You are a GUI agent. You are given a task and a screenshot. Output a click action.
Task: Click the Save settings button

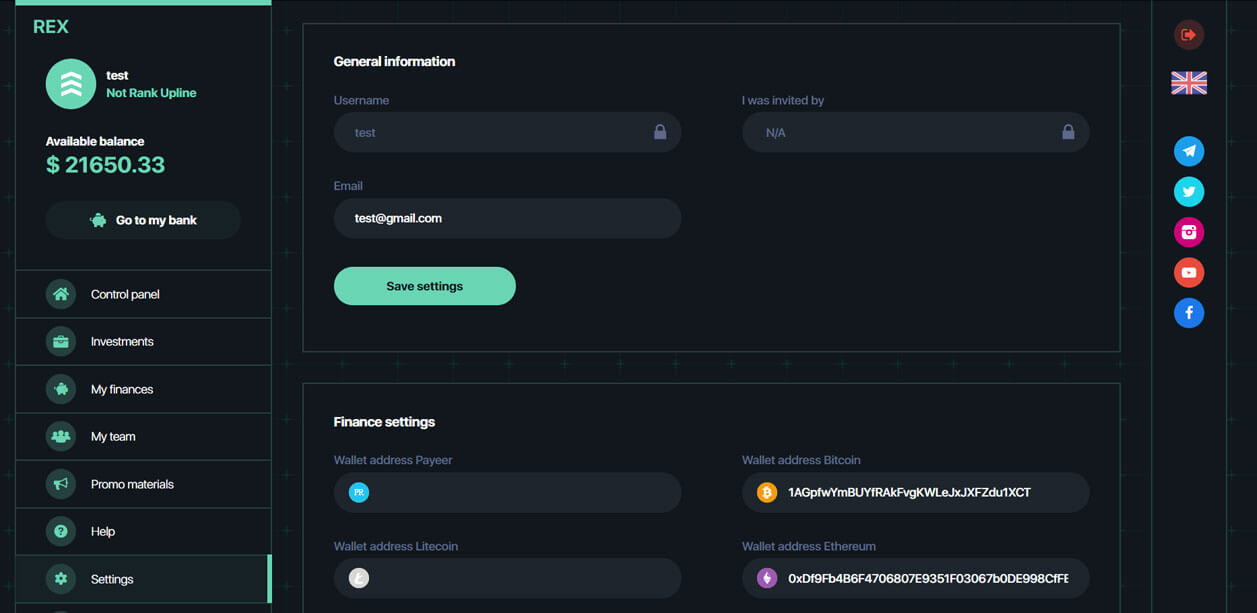425,286
